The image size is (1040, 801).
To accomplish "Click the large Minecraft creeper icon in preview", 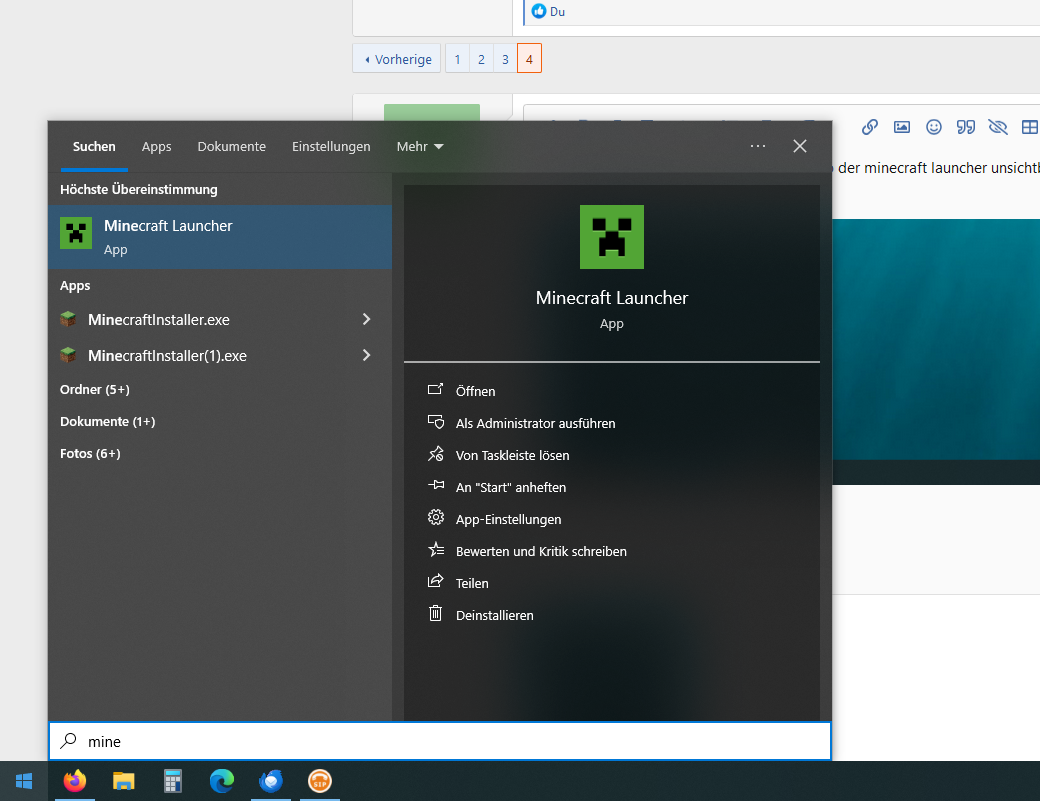I will [x=612, y=237].
